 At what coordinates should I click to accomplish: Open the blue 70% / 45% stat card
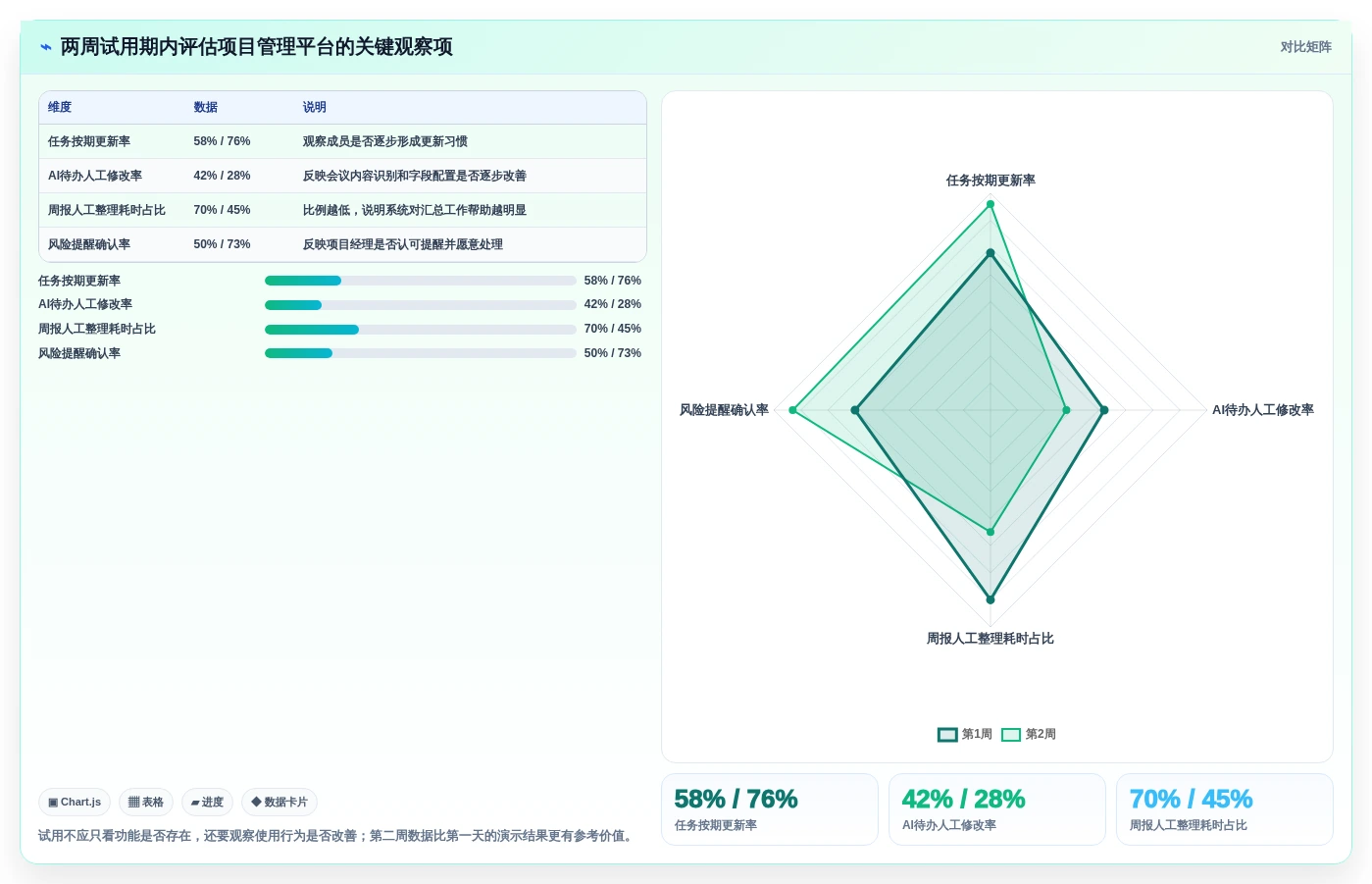point(1225,809)
